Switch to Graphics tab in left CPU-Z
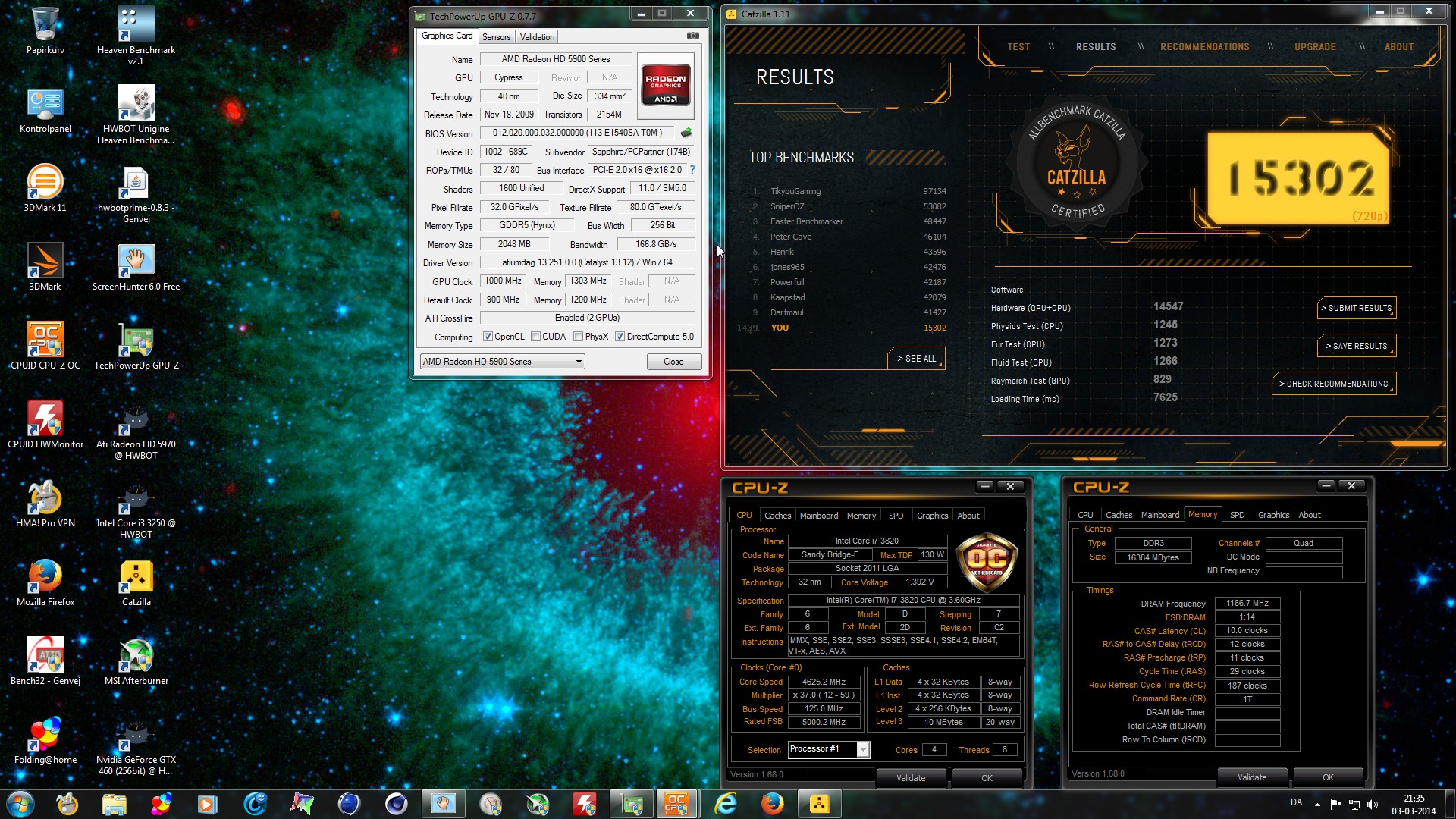Image resolution: width=1456 pixels, height=819 pixels. [x=932, y=516]
